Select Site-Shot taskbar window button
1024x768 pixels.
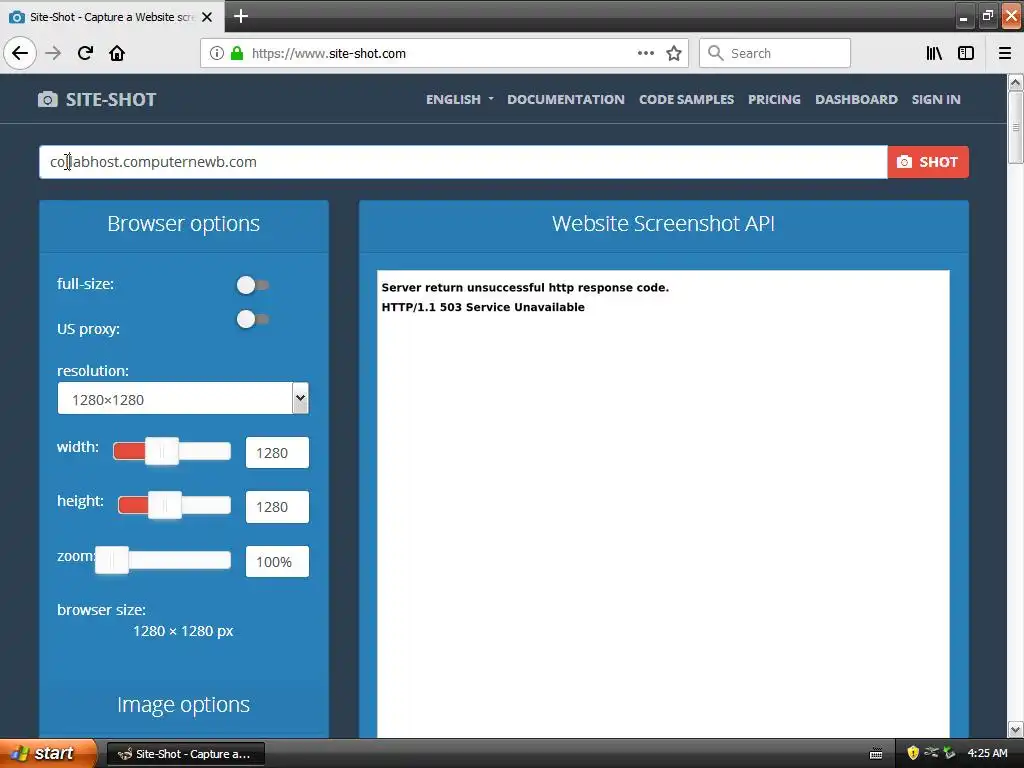[x=185, y=754]
